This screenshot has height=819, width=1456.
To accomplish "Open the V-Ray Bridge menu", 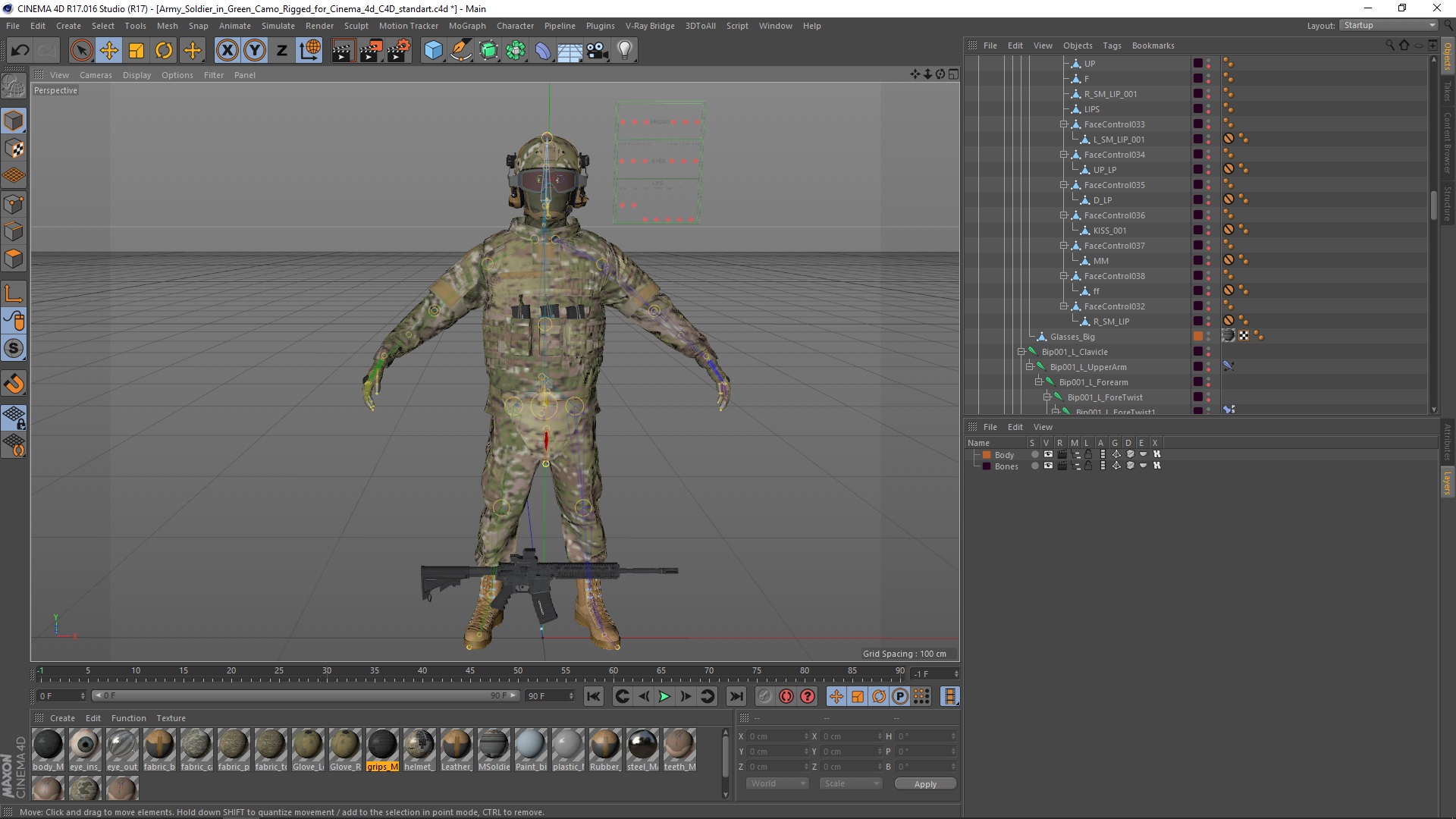I will (x=650, y=26).
